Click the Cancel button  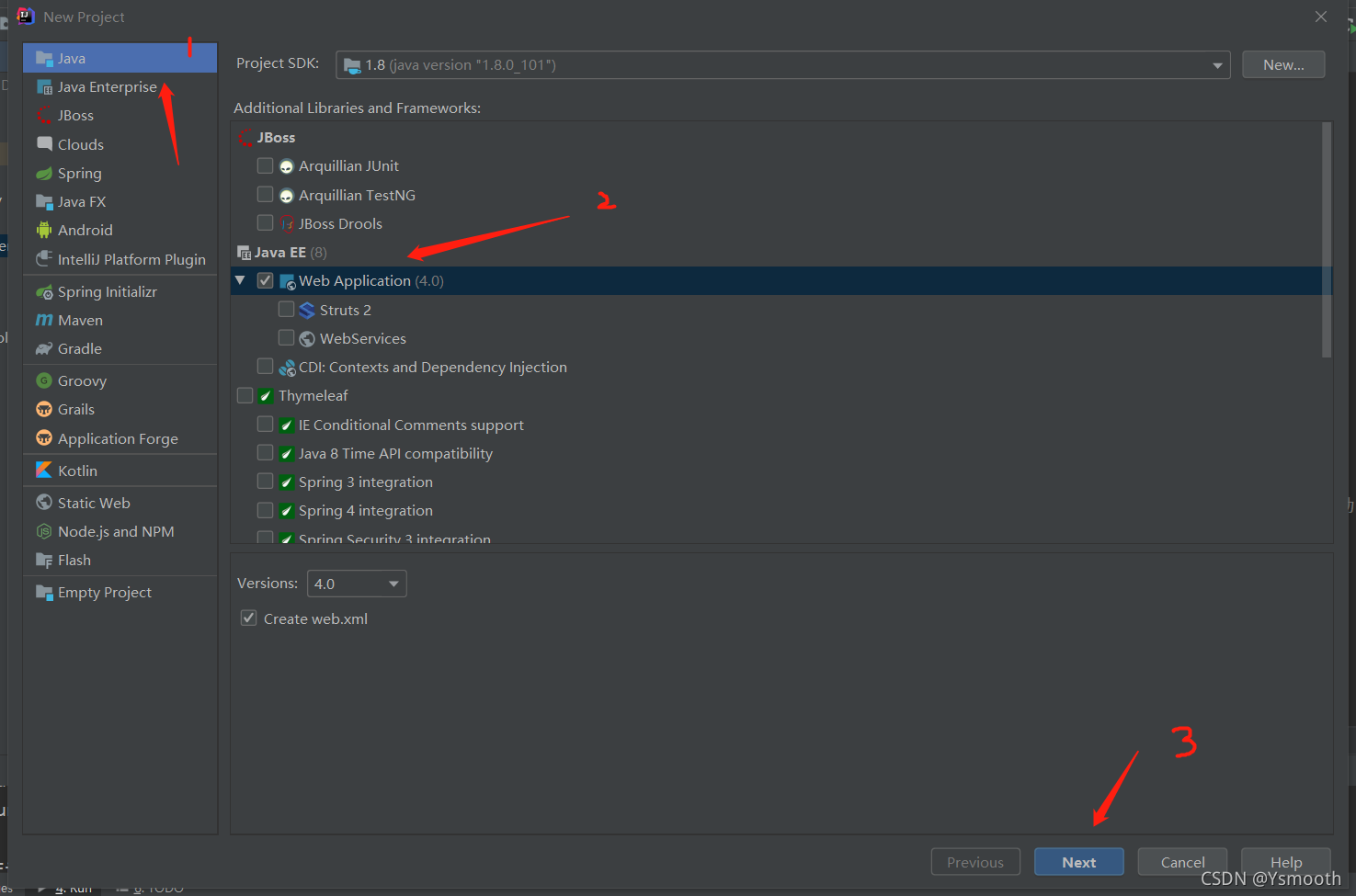click(x=1182, y=862)
